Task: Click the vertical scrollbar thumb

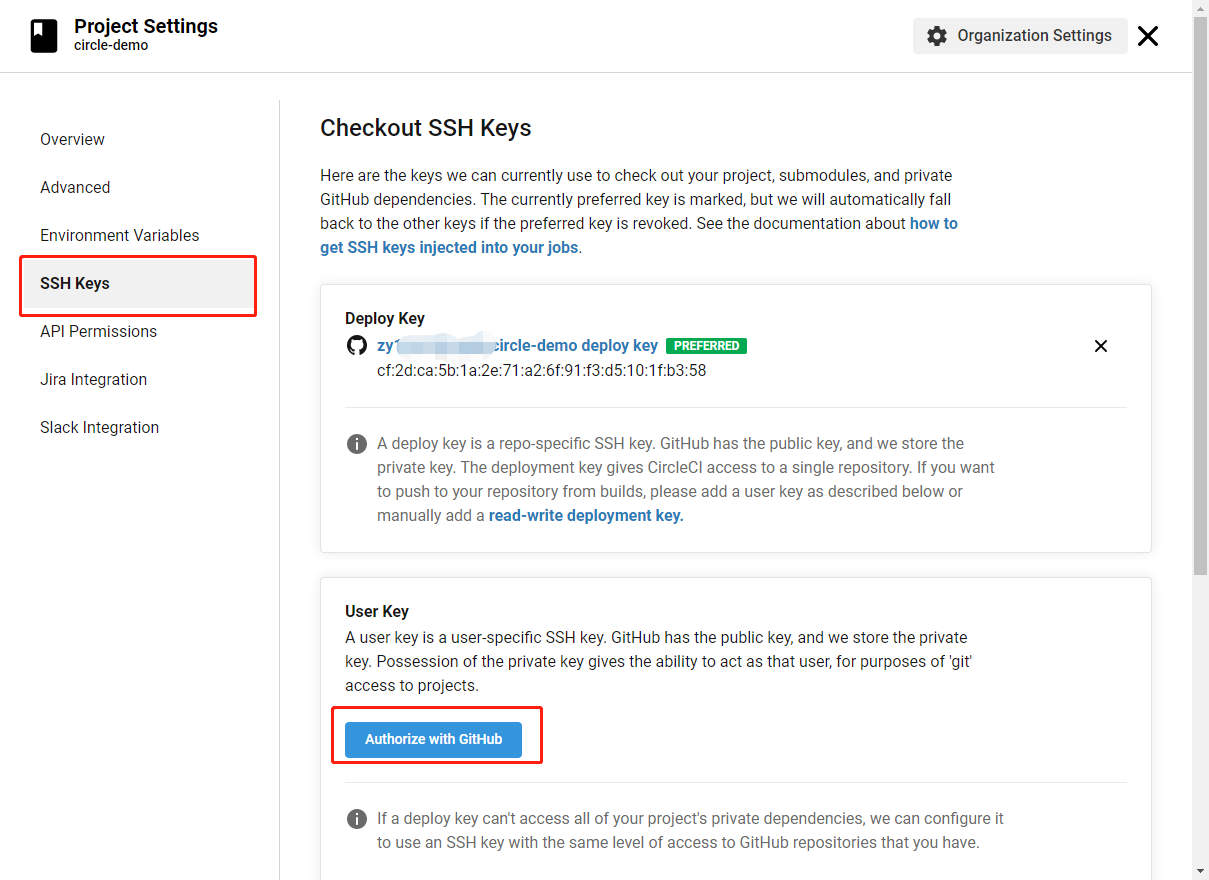Action: coord(1200,295)
